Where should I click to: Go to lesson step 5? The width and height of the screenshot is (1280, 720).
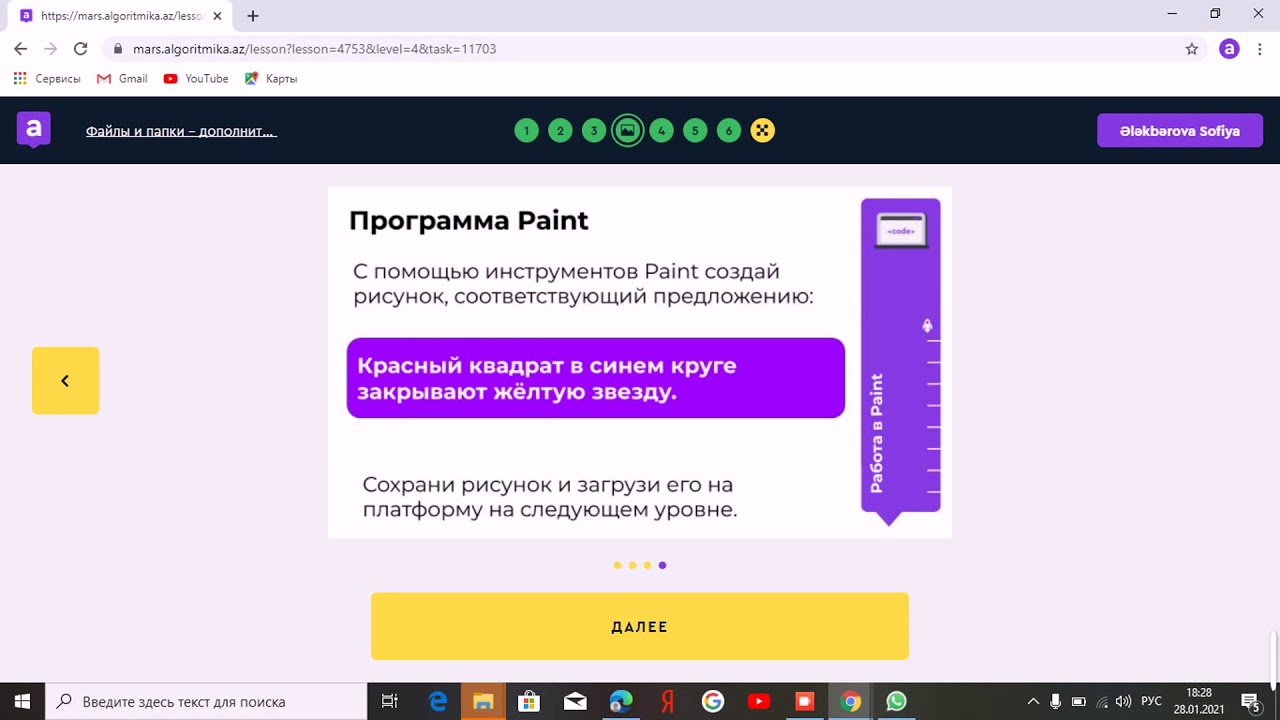coord(695,131)
